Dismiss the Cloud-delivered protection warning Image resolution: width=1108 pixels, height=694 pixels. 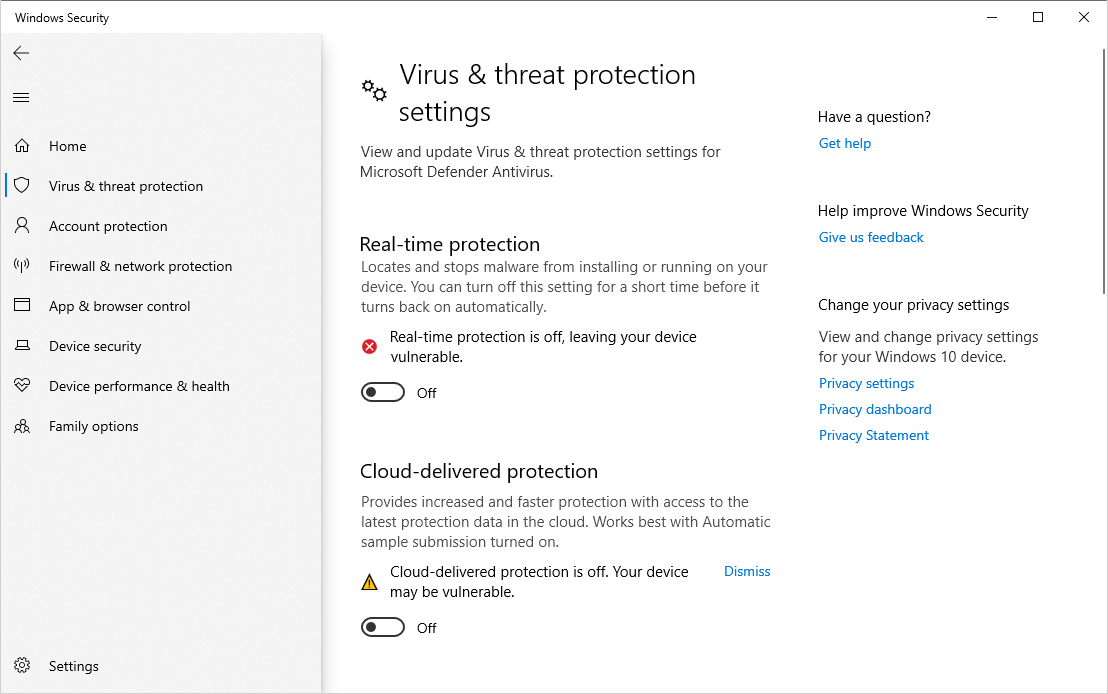pos(747,572)
